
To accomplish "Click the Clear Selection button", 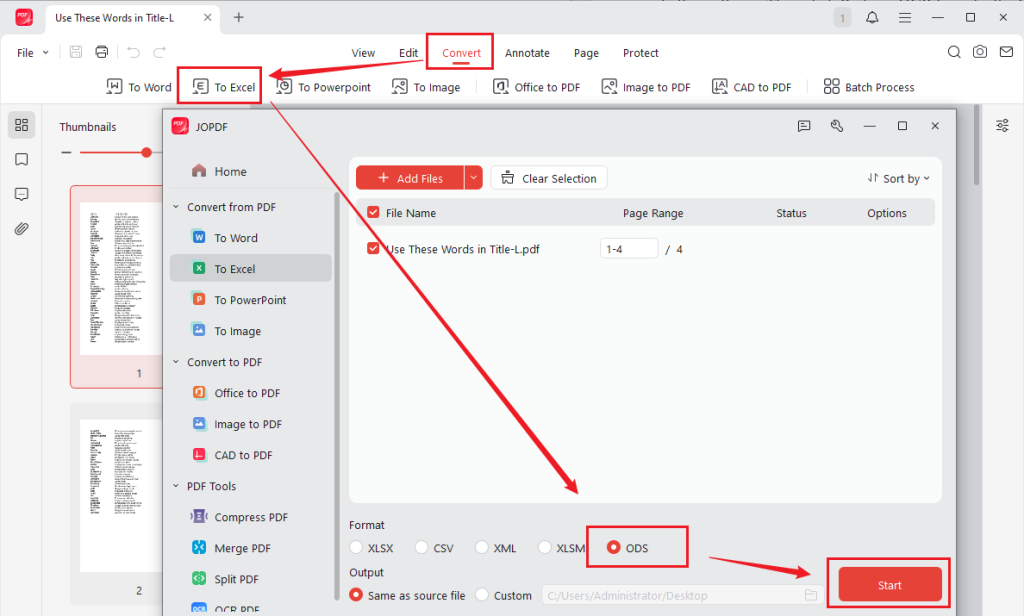I will click(549, 178).
